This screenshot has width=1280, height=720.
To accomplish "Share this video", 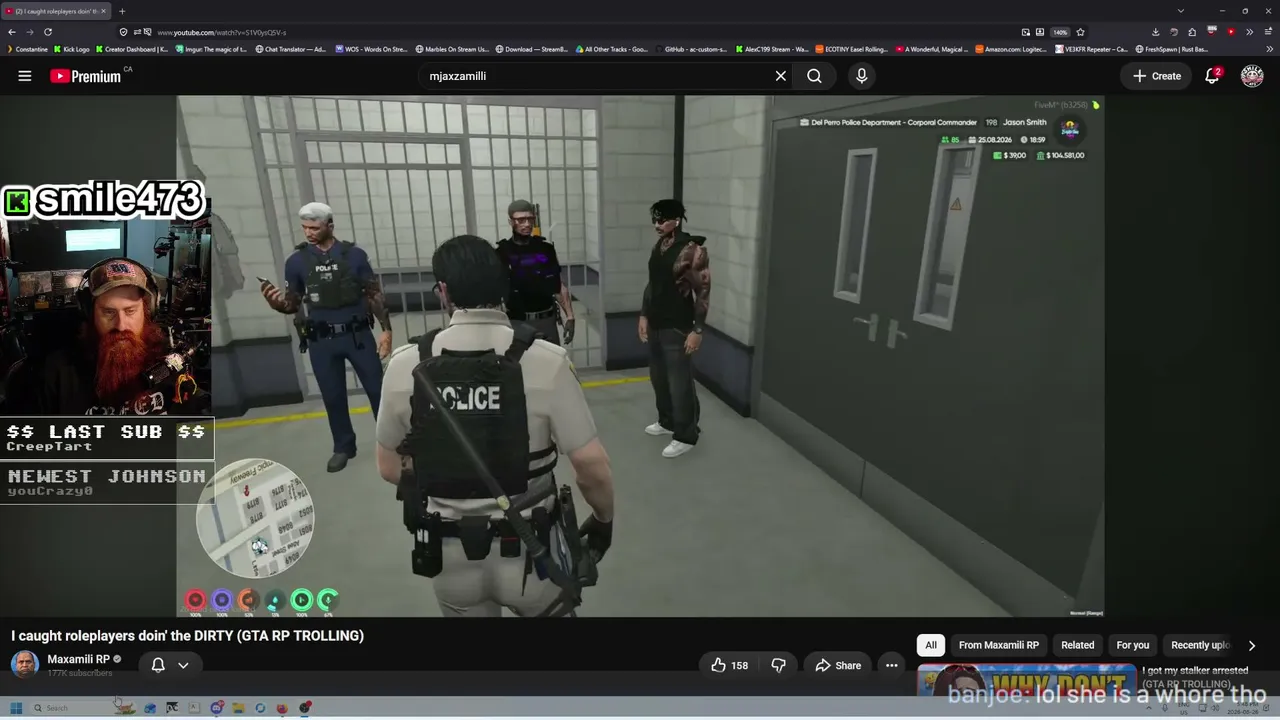I will click(838, 665).
